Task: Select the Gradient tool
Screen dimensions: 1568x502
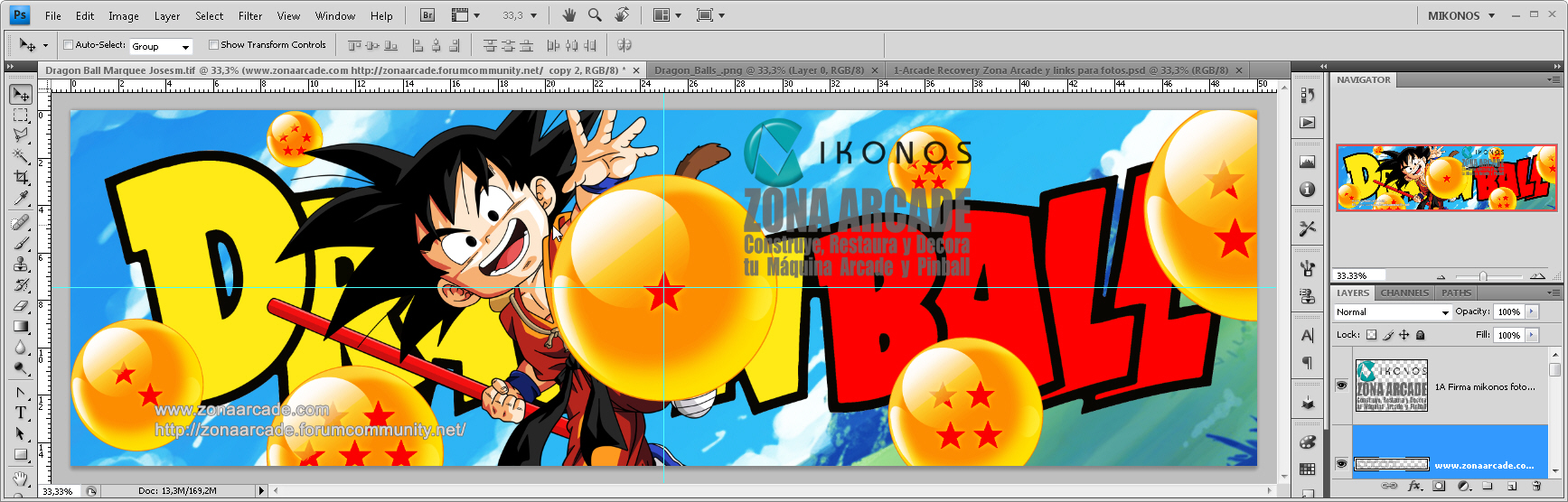Action: [x=21, y=327]
